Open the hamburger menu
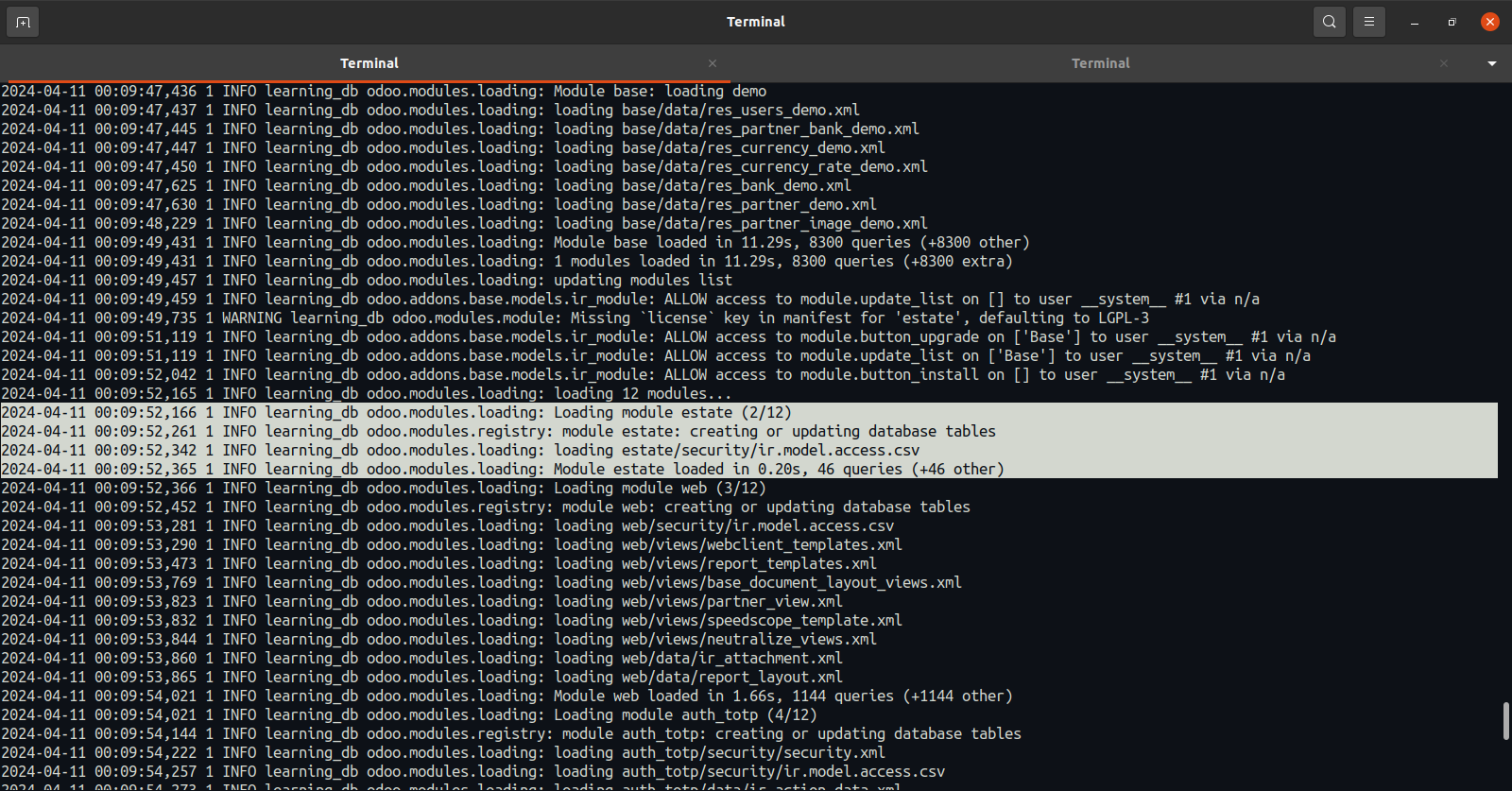The image size is (1512, 791). 1369,22
